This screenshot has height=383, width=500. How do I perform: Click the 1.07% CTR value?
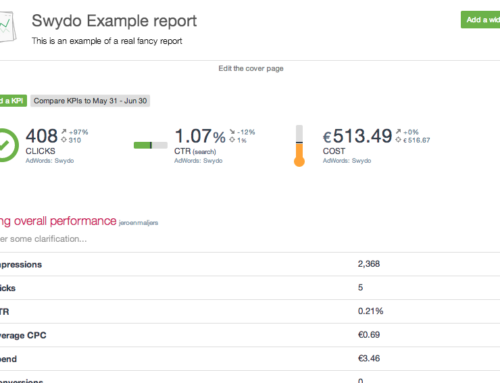pyautogui.click(x=200, y=136)
